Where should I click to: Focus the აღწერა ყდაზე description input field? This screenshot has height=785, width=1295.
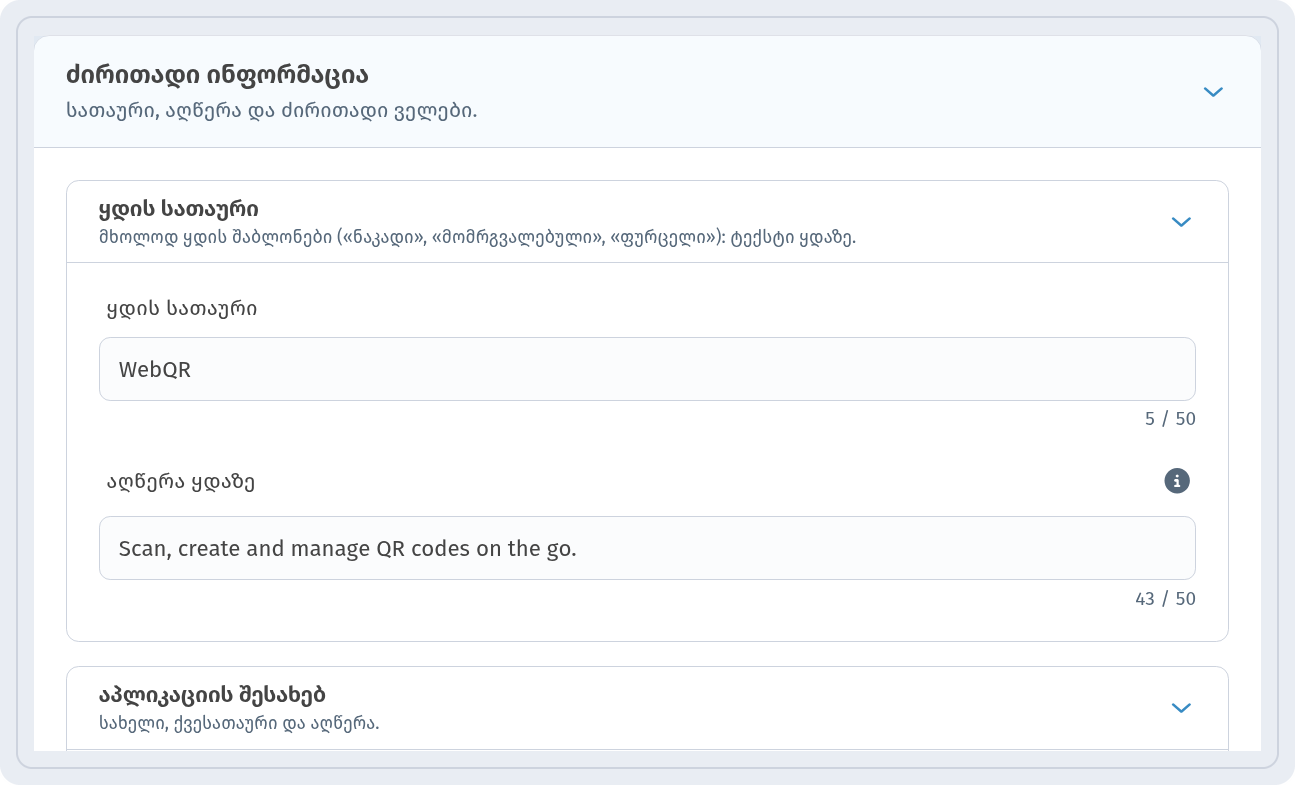(x=647, y=548)
